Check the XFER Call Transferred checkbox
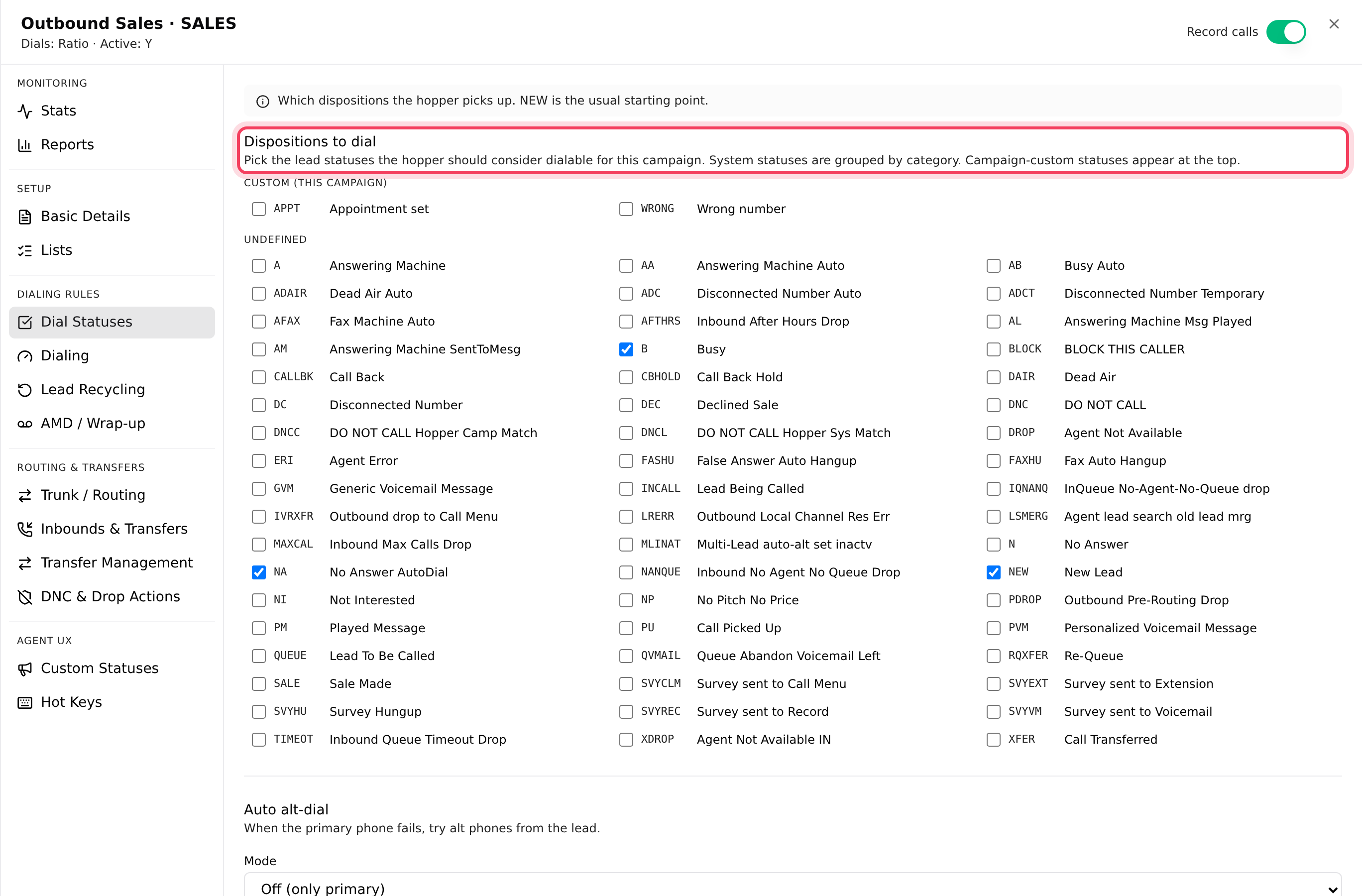This screenshot has width=1362, height=896. tap(994, 739)
